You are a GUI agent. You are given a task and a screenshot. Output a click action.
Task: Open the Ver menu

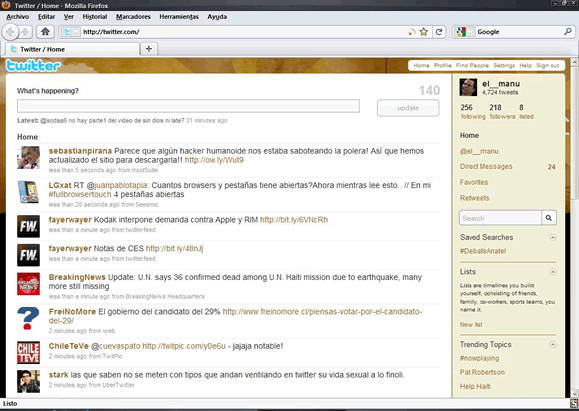click(69, 17)
